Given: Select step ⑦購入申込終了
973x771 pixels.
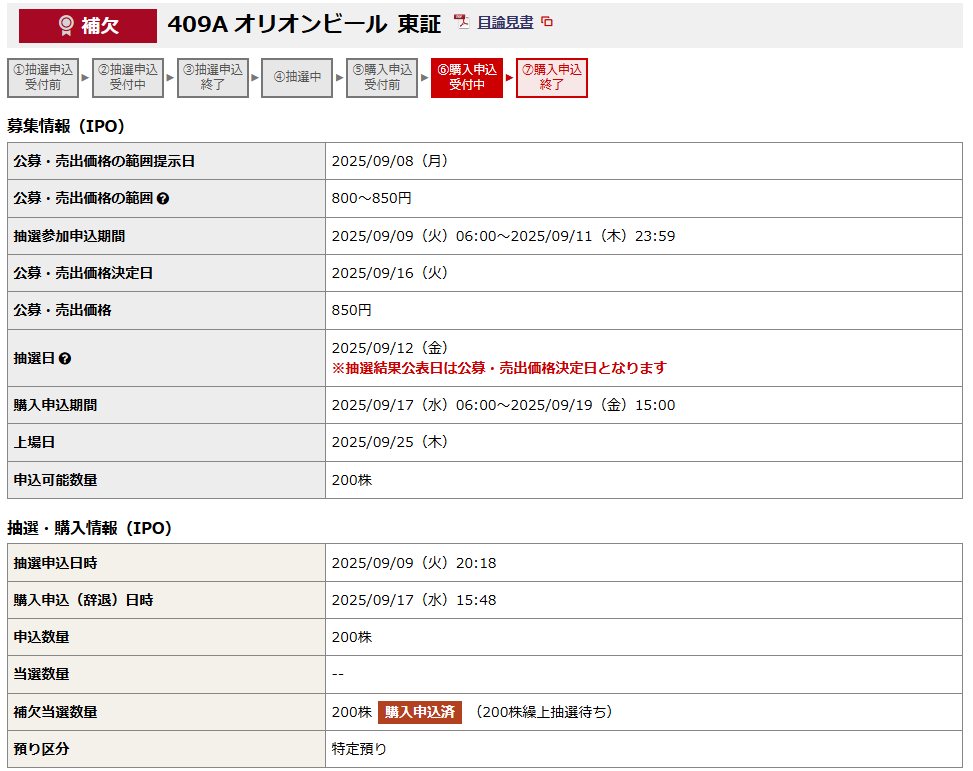Looking at the screenshot, I should coord(552,78).
